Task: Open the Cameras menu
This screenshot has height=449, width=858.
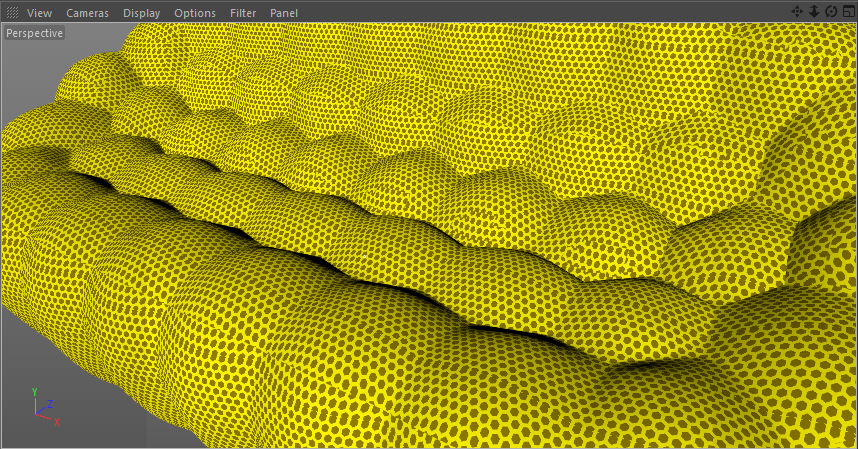Action: [x=88, y=13]
